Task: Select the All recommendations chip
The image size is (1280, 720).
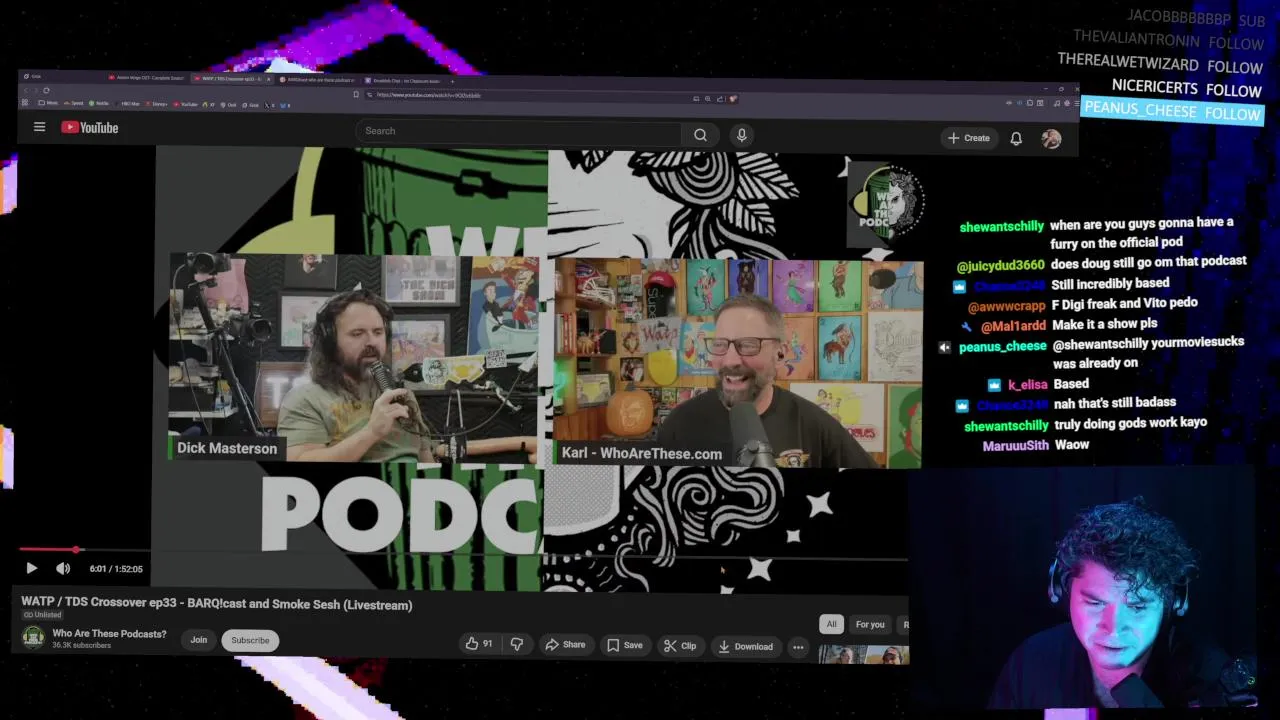Action: tap(831, 624)
